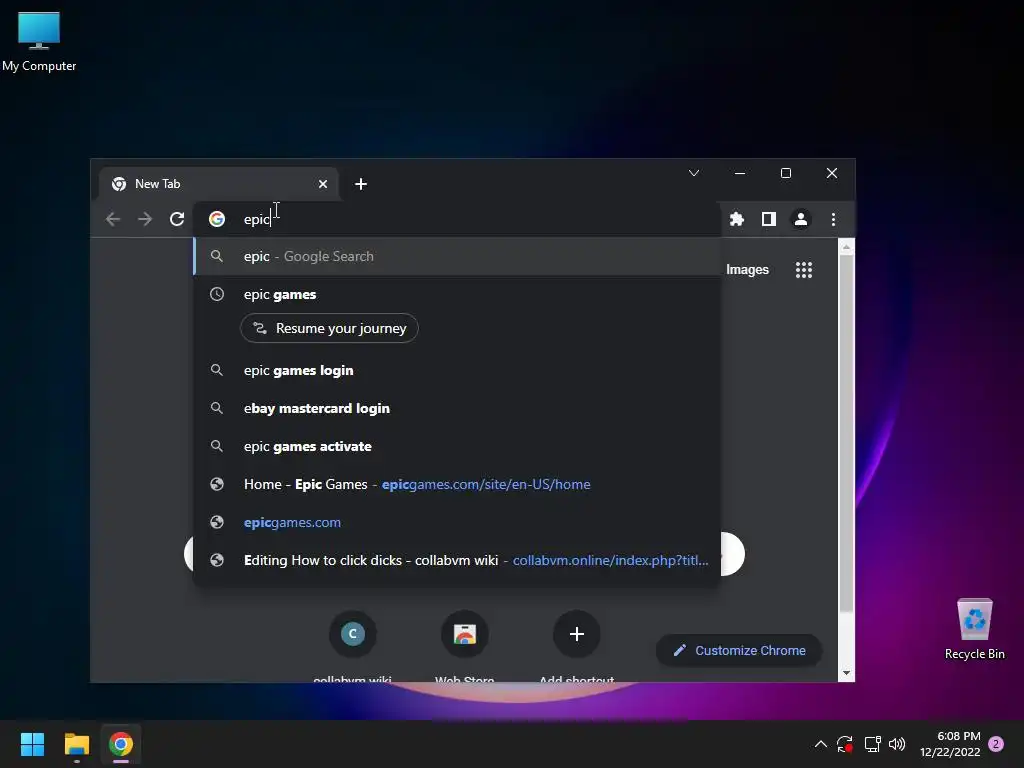Open the Web Store shortcut tile
The height and width of the screenshot is (768, 1024).
464,647
